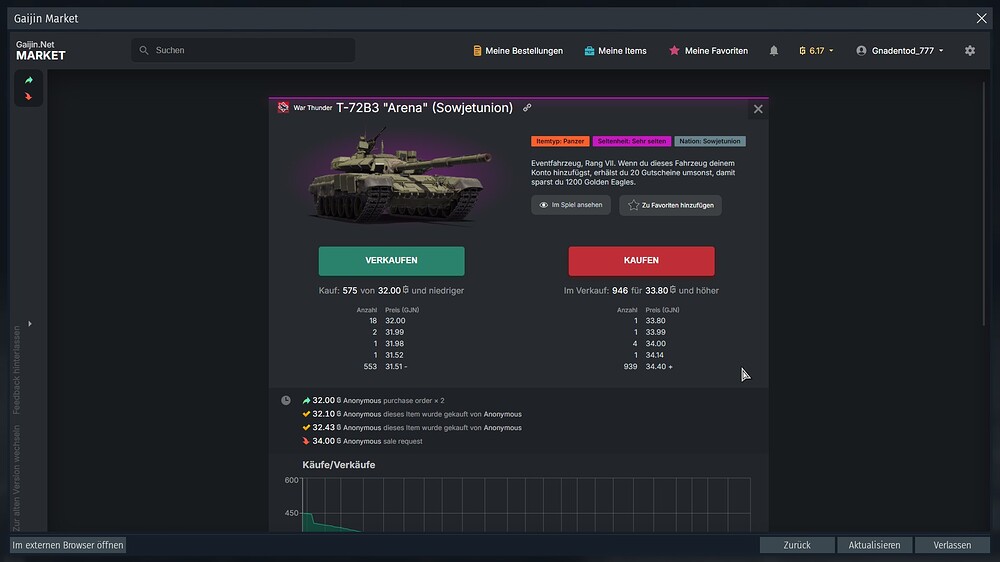
Task: Expand the Gnadentod_777 account menu
Action: click(899, 51)
